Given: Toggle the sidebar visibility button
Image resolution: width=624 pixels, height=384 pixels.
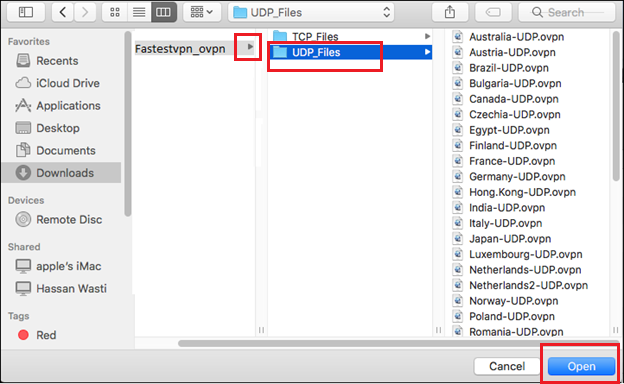Looking at the screenshot, I should [26, 12].
